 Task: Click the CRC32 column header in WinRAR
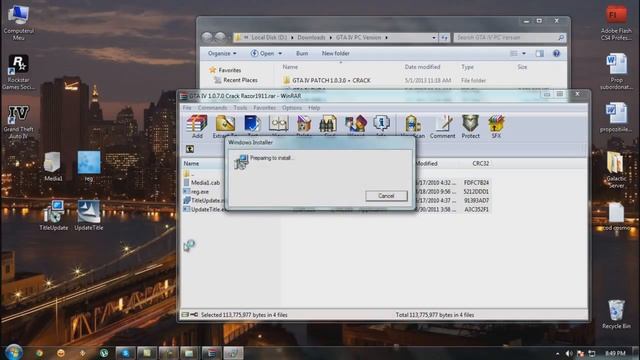click(x=480, y=164)
